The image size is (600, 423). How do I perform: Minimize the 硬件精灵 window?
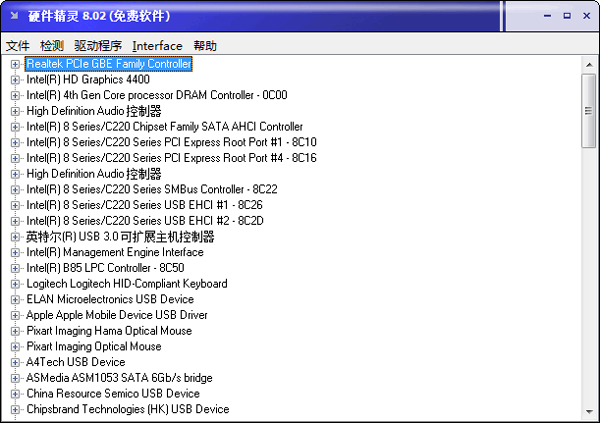click(x=548, y=16)
